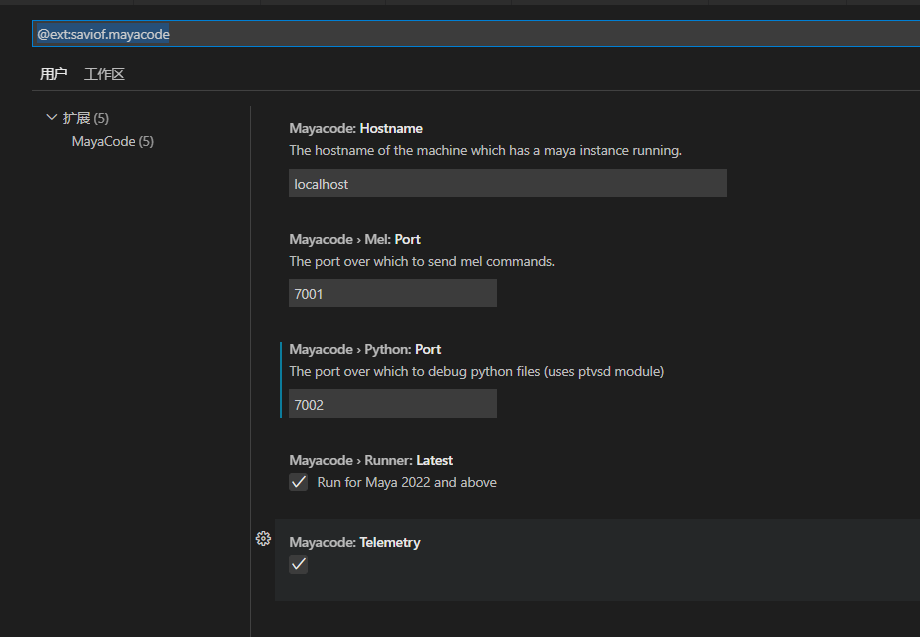This screenshot has width=920, height=637.
Task: Click the Mayacode › Mel: Port setting title
Action: click(x=355, y=239)
